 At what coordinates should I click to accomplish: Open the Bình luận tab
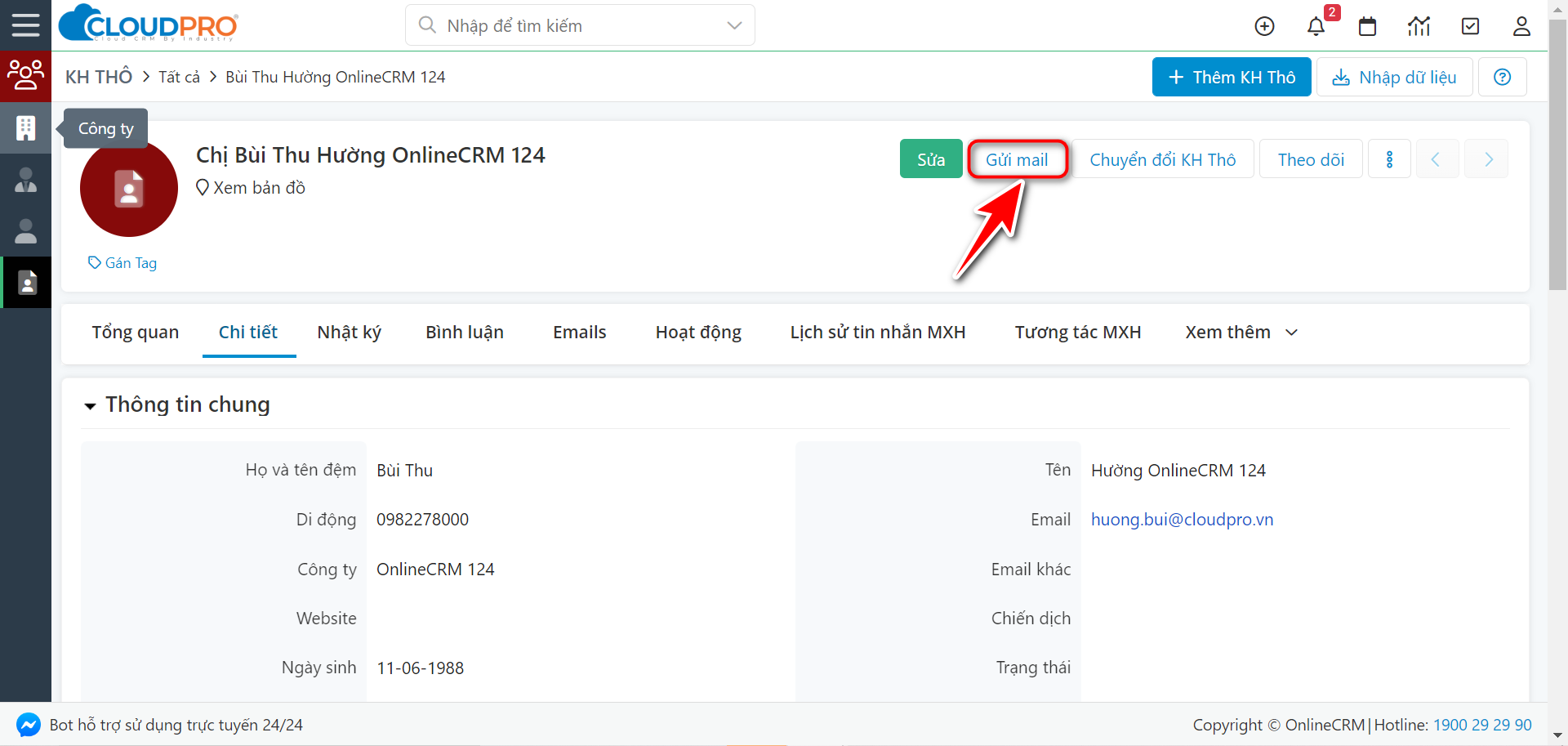pos(465,333)
